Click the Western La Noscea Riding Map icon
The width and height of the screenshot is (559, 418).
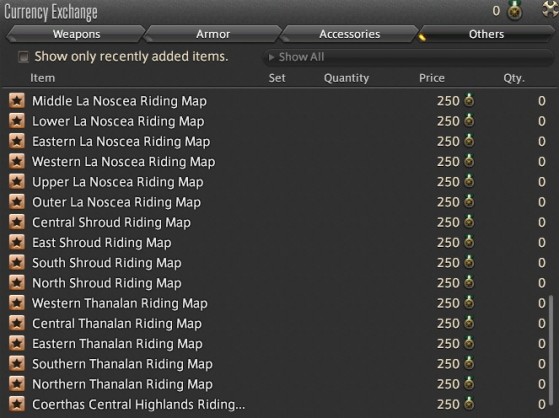tap(17, 161)
